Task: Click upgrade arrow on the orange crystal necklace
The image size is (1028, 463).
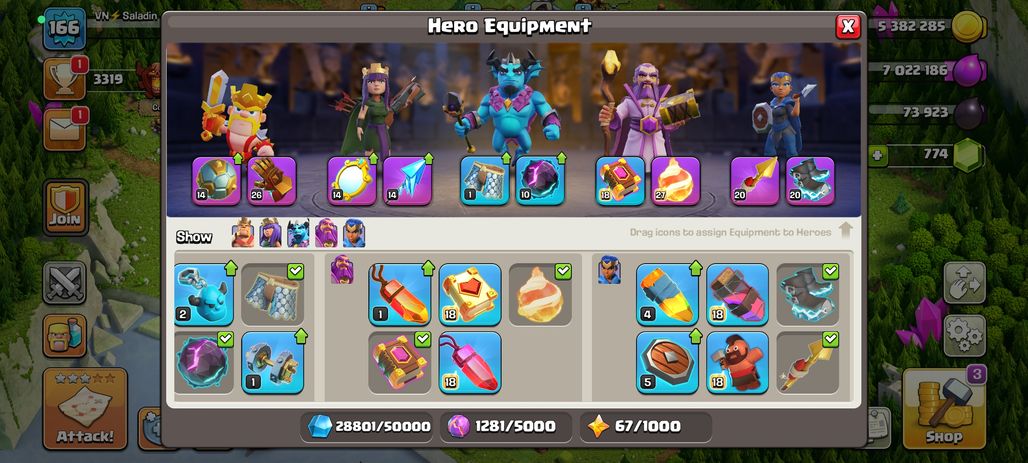Action: (x=428, y=268)
